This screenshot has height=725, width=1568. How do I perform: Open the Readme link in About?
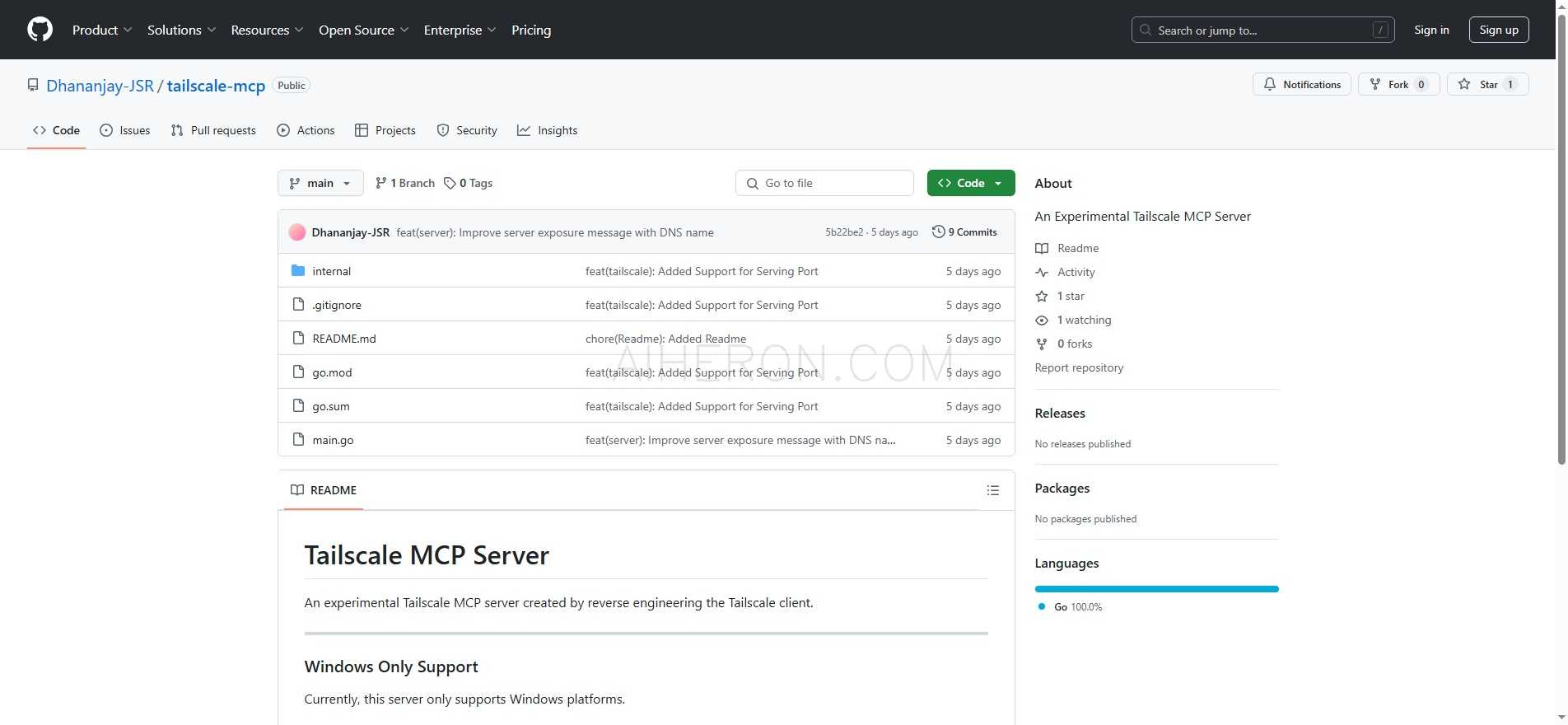(x=1077, y=248)
